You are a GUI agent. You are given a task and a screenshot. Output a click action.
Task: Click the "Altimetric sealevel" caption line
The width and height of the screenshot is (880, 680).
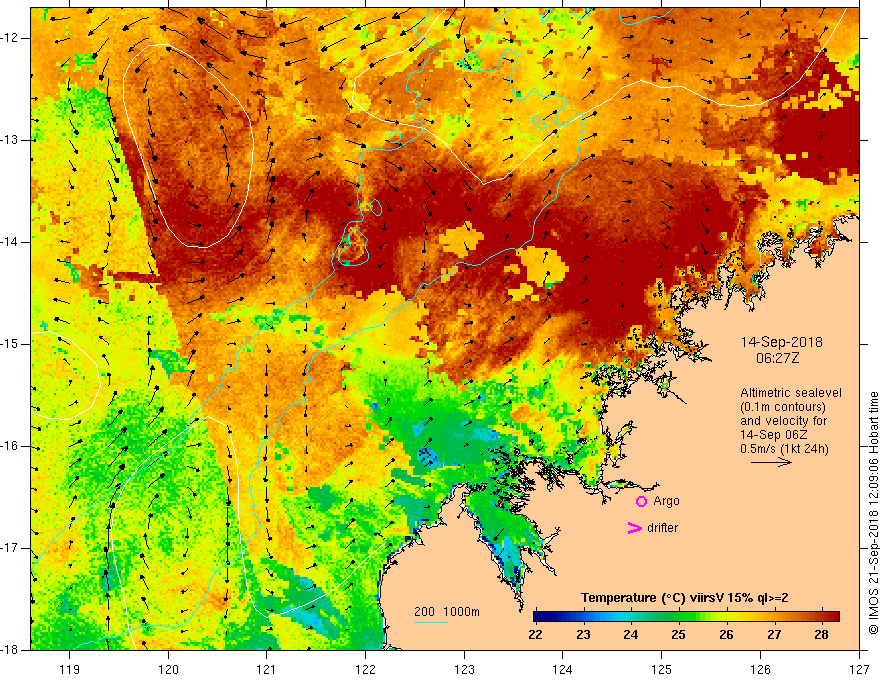point(791,393)
